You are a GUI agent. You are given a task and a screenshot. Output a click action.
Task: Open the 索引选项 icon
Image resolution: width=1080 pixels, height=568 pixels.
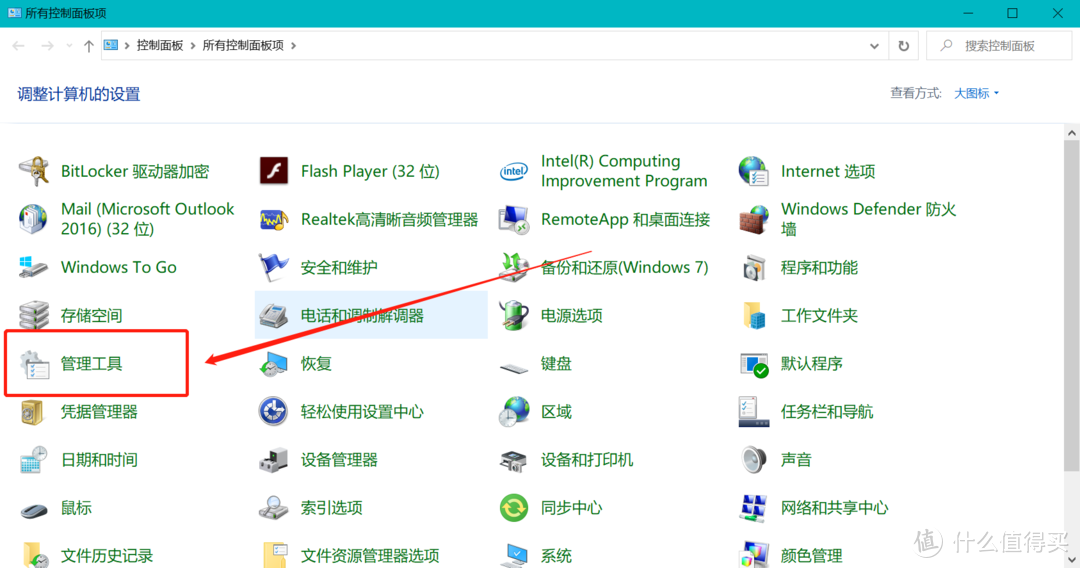pyautogui.click(x=273, y=507)
